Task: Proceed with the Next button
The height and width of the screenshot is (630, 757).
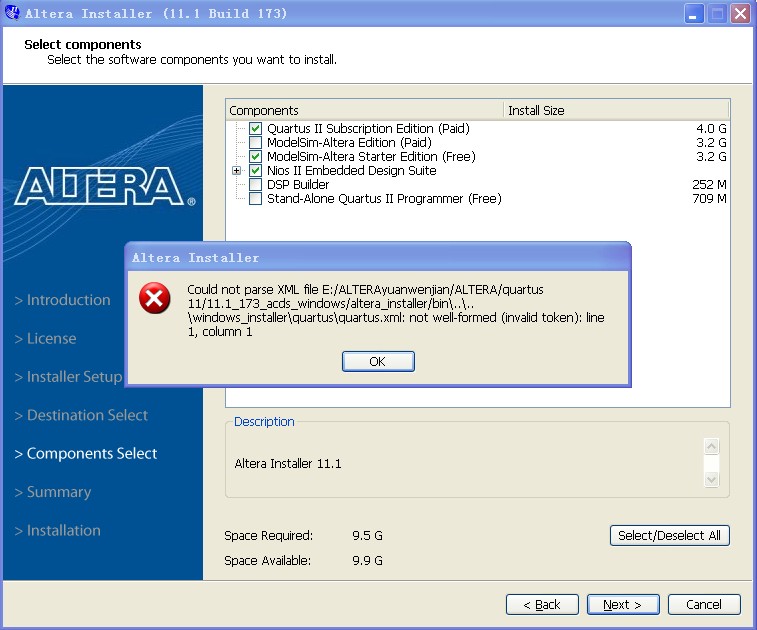Action: [623, 604]
